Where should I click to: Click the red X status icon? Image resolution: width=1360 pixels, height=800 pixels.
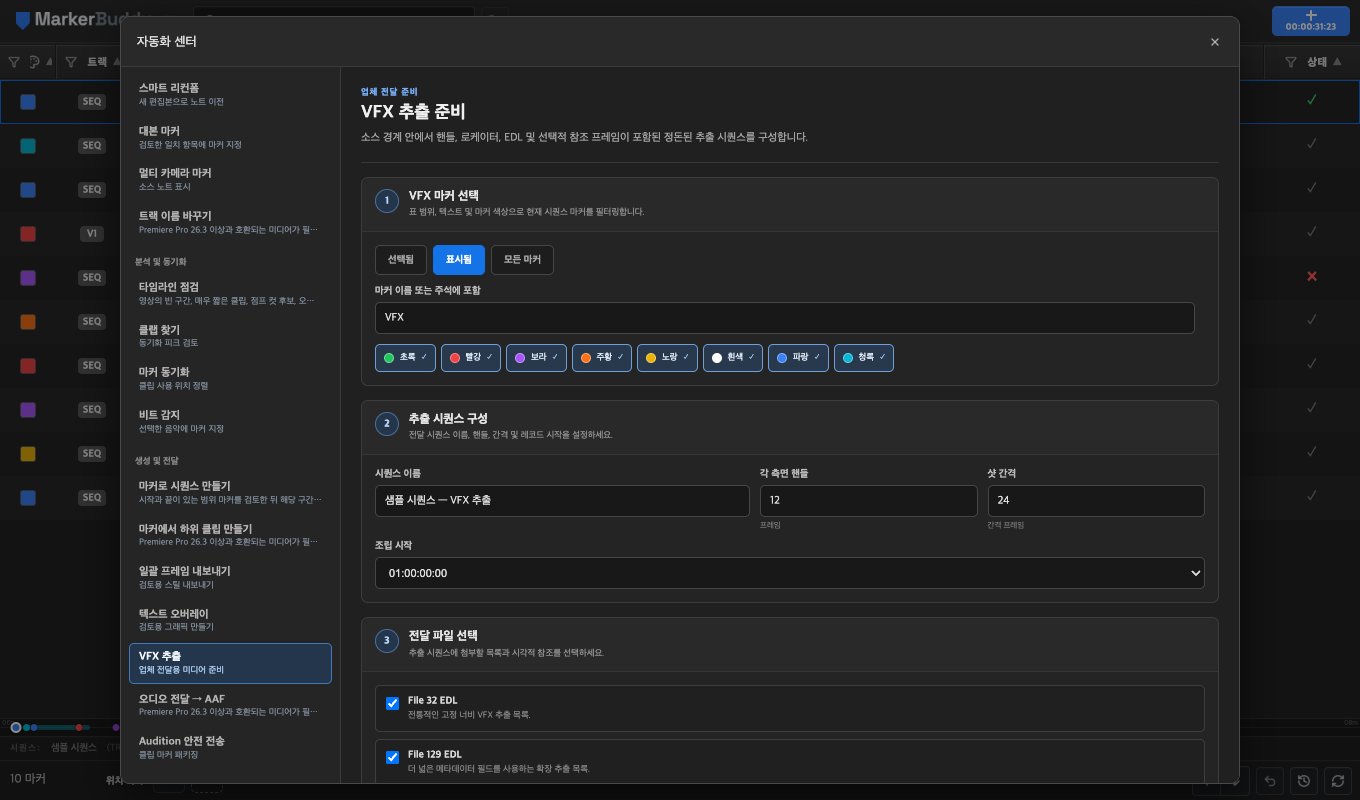tap(1312, 276)
